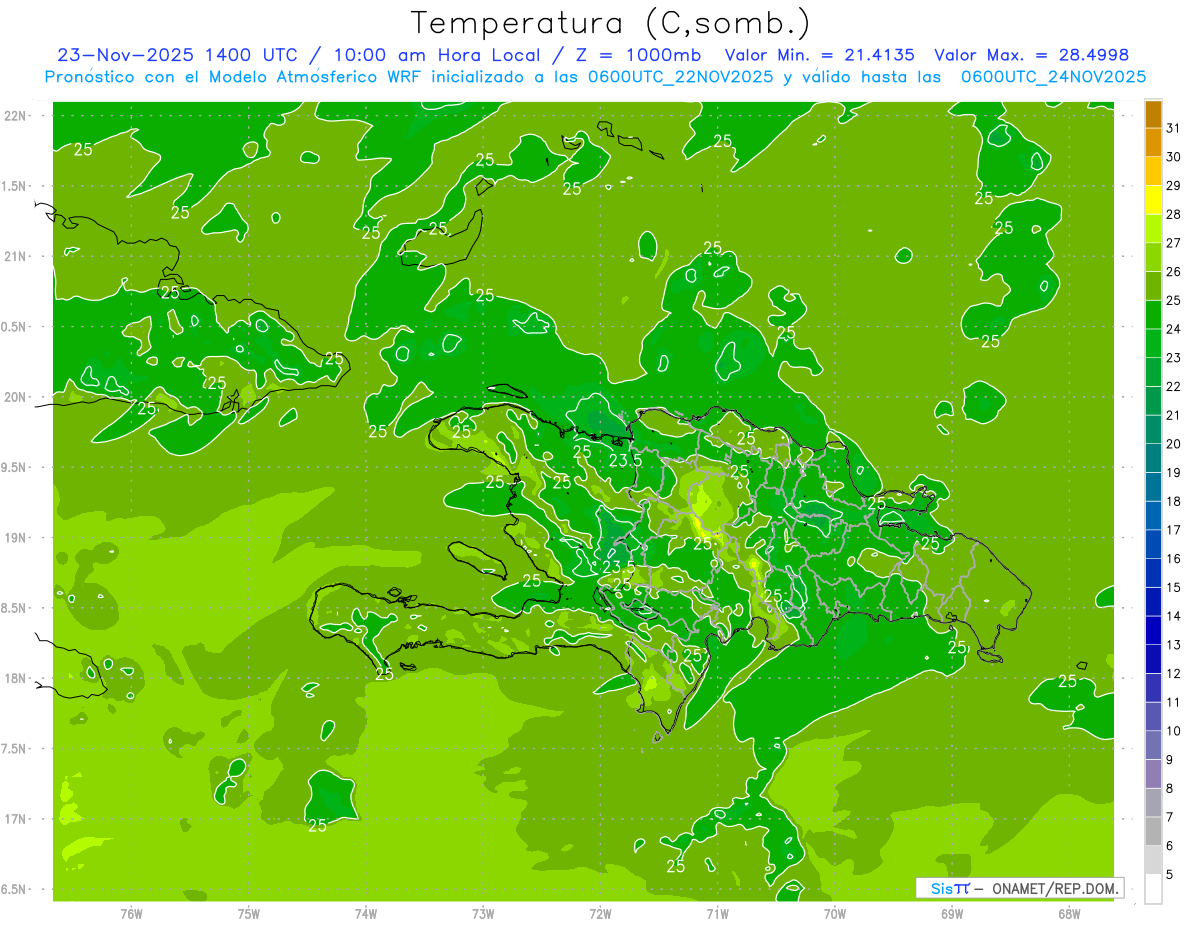Click the colorbar label 5
Viewport: 1200px width, 927px height.
(x=1169, y=875)
